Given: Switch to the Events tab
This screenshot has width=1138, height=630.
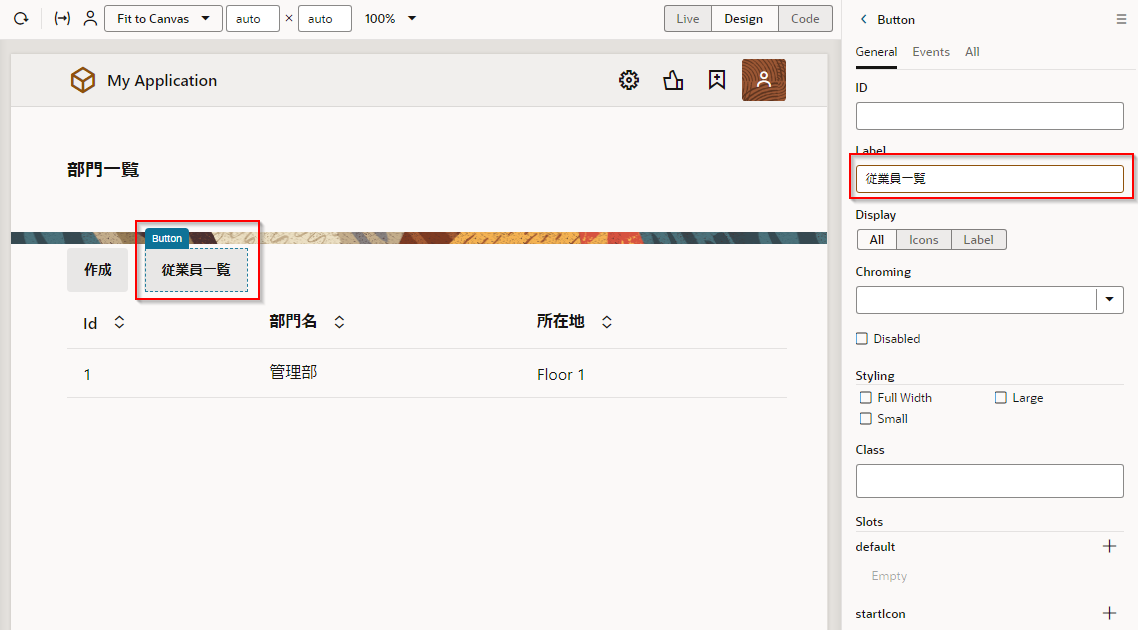Looking at the screenshot, I should (x=930, y=52).
